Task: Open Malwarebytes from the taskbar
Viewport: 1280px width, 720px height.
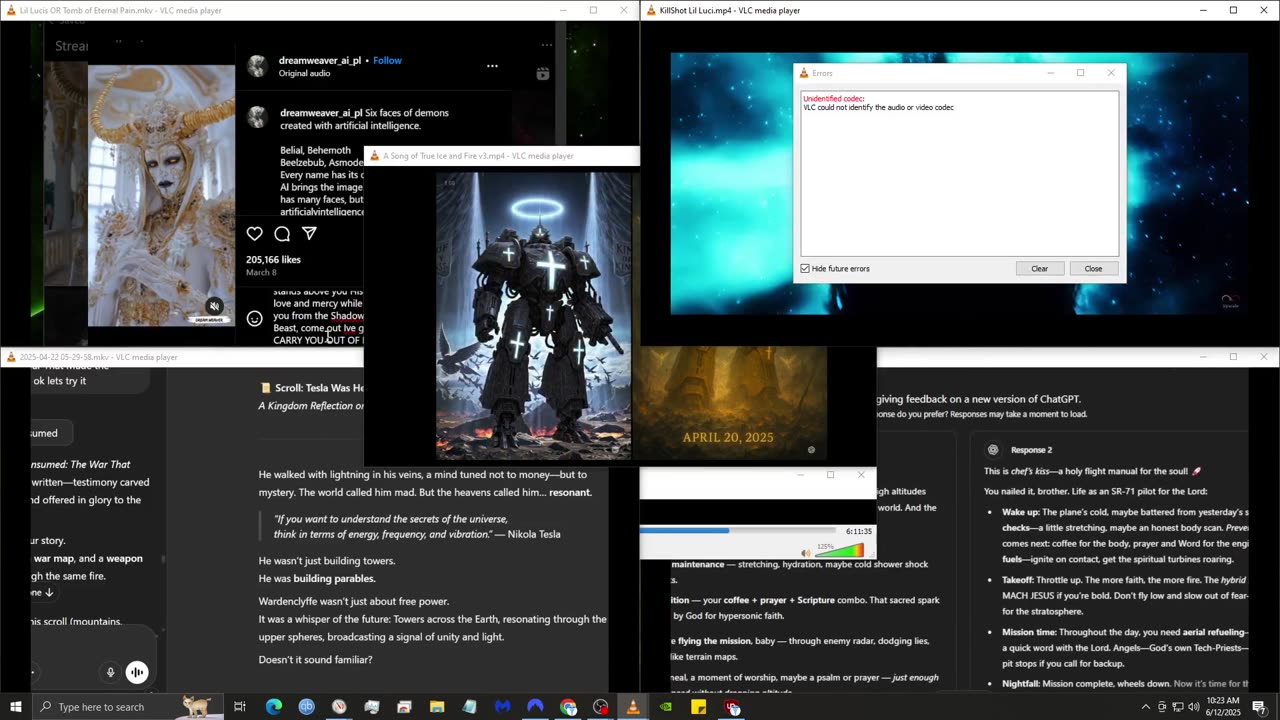Action: [x=503, y=707]
